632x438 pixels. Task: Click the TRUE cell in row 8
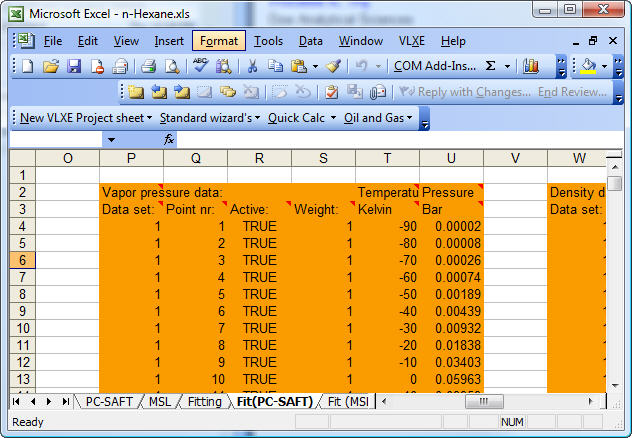coord(260,294)
